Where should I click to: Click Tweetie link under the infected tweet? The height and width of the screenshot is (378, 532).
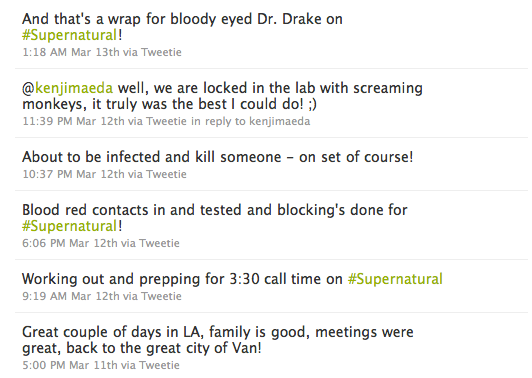[166, 174]
